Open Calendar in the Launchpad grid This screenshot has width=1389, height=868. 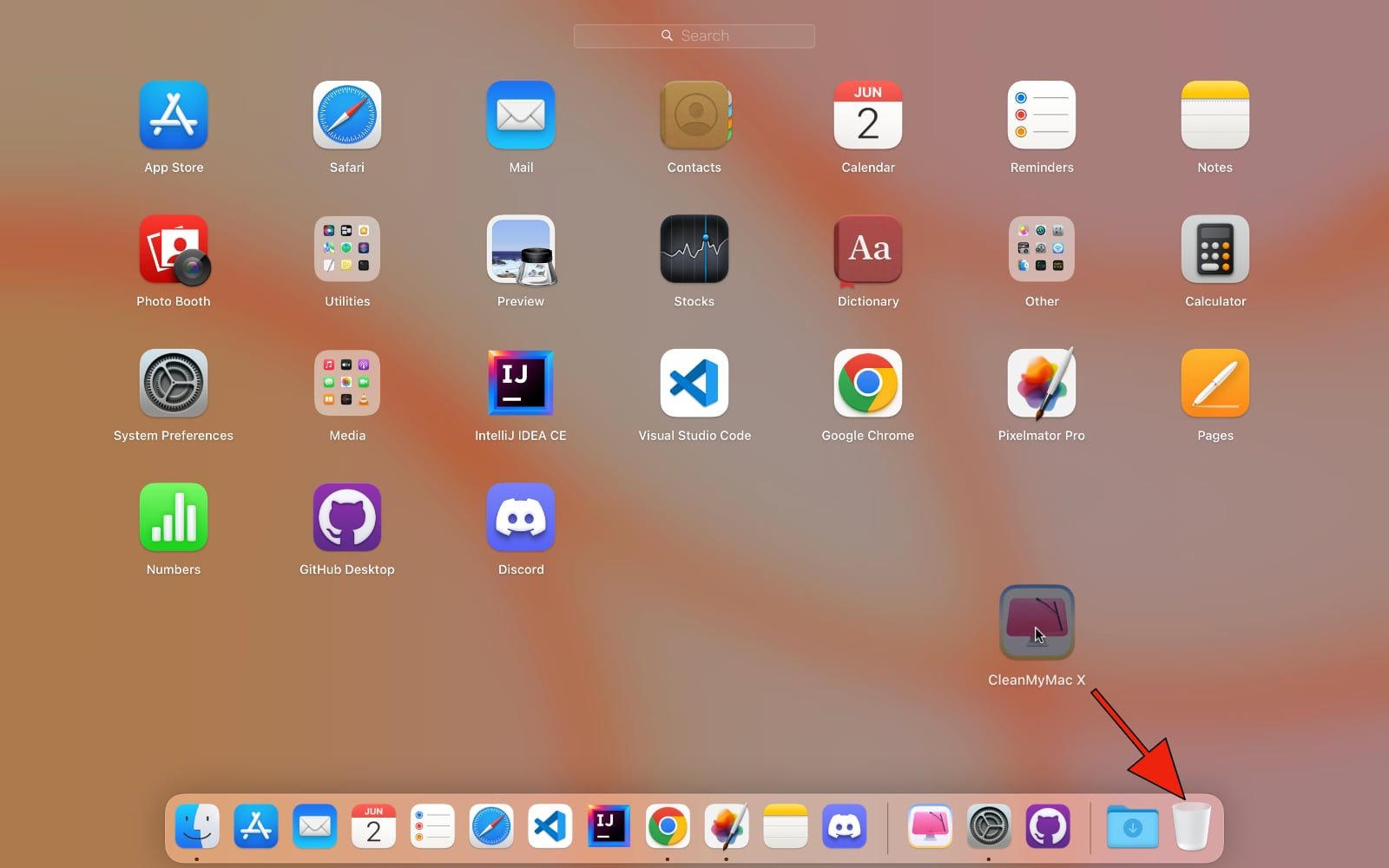[x=868, y=115]
